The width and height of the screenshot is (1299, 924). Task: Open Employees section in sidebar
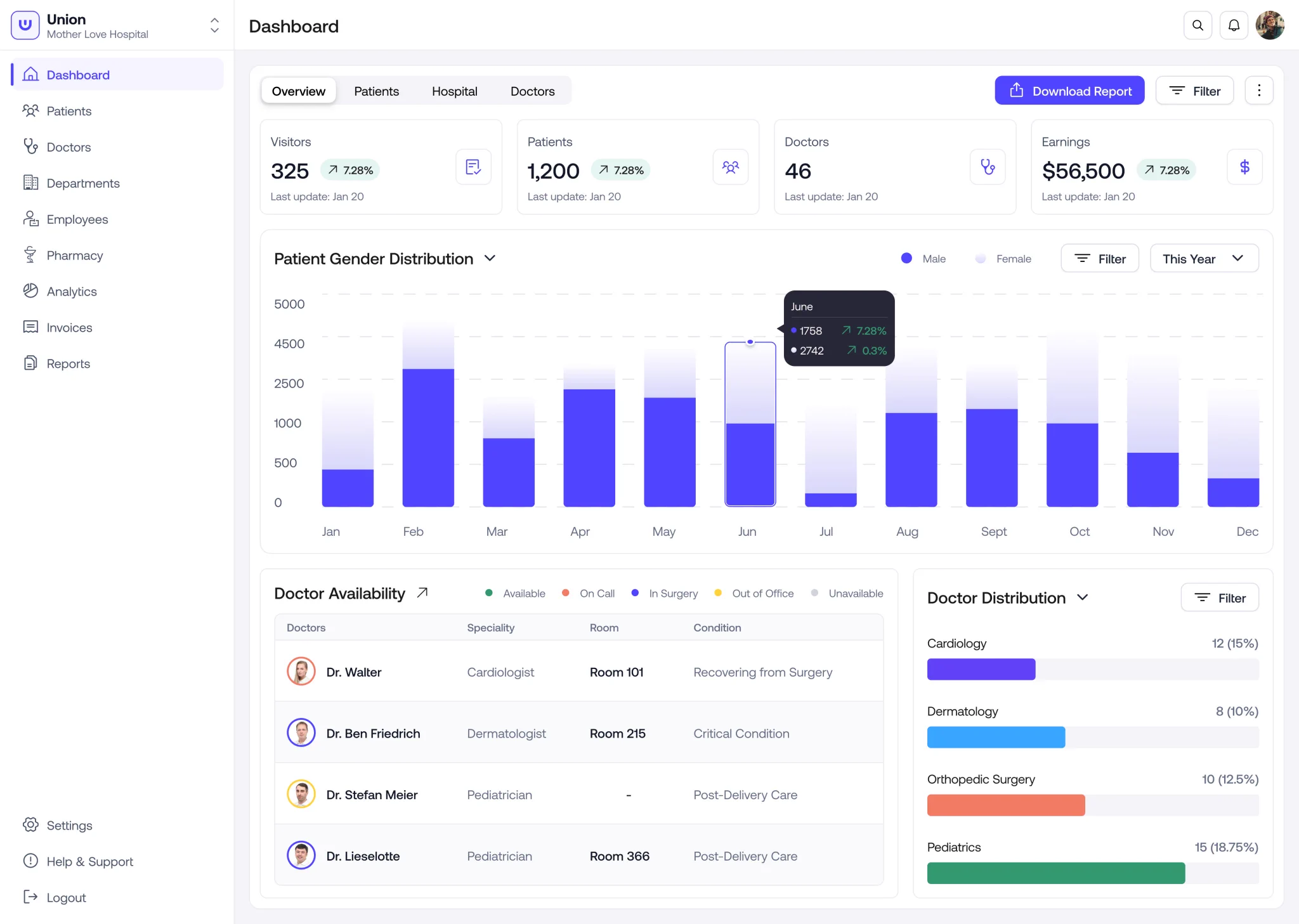point(117,219)
